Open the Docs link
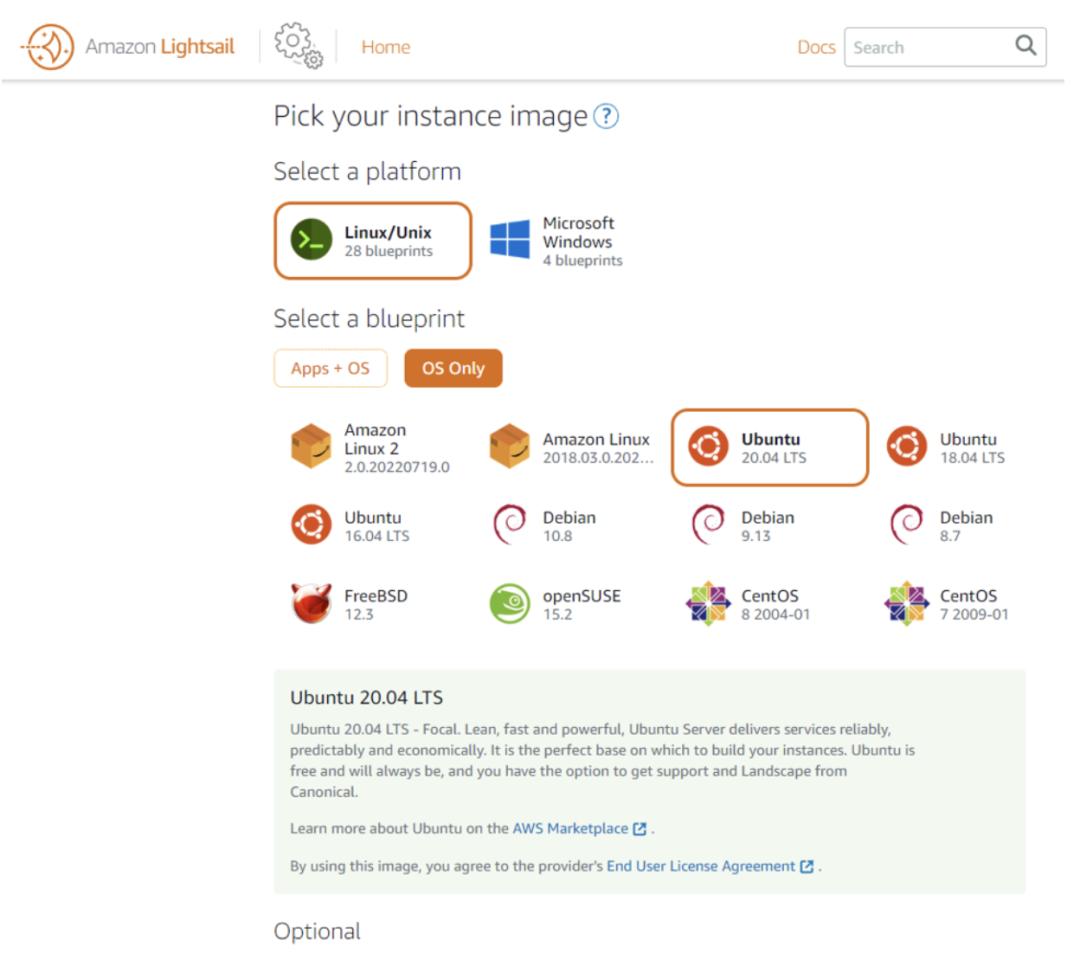The image size is (1080, 959). 816,47
